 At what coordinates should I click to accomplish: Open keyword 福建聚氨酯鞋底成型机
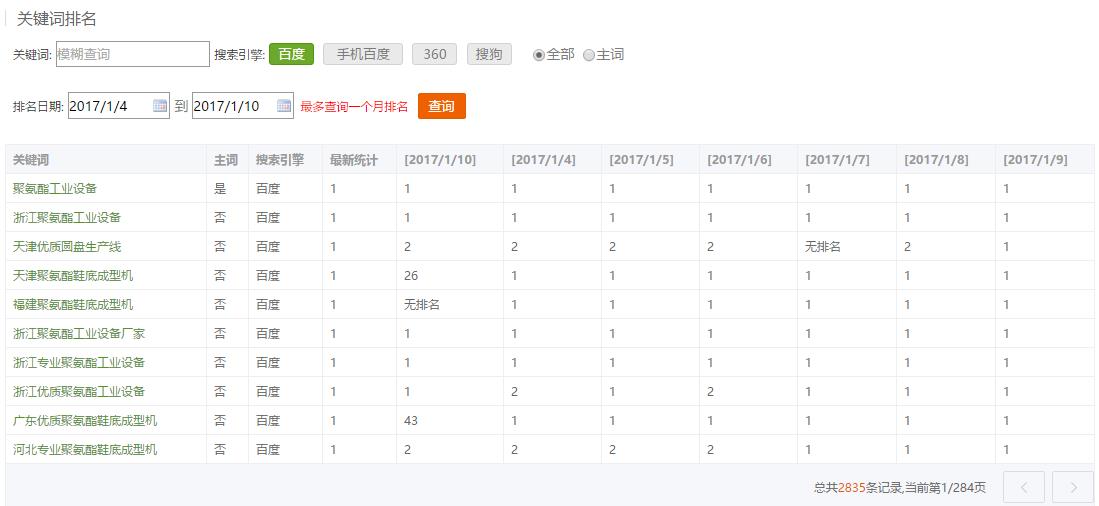[x=73, y=305]
